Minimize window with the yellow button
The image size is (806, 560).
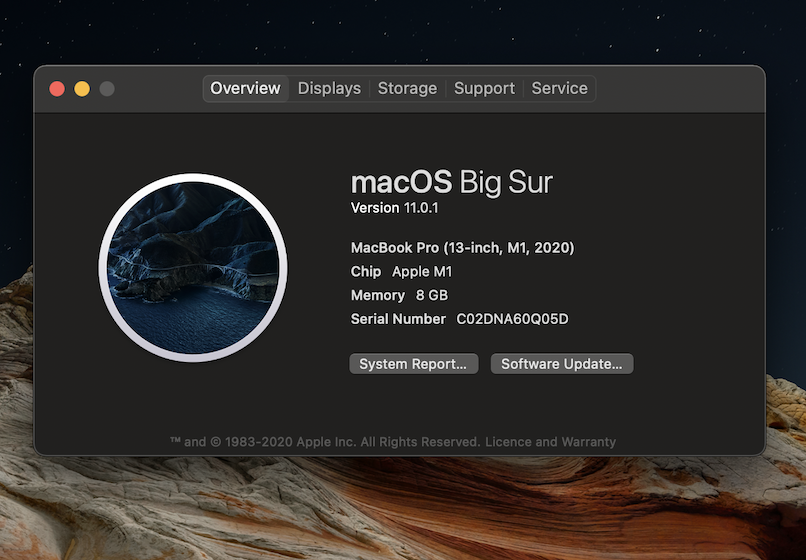[82, 89]
